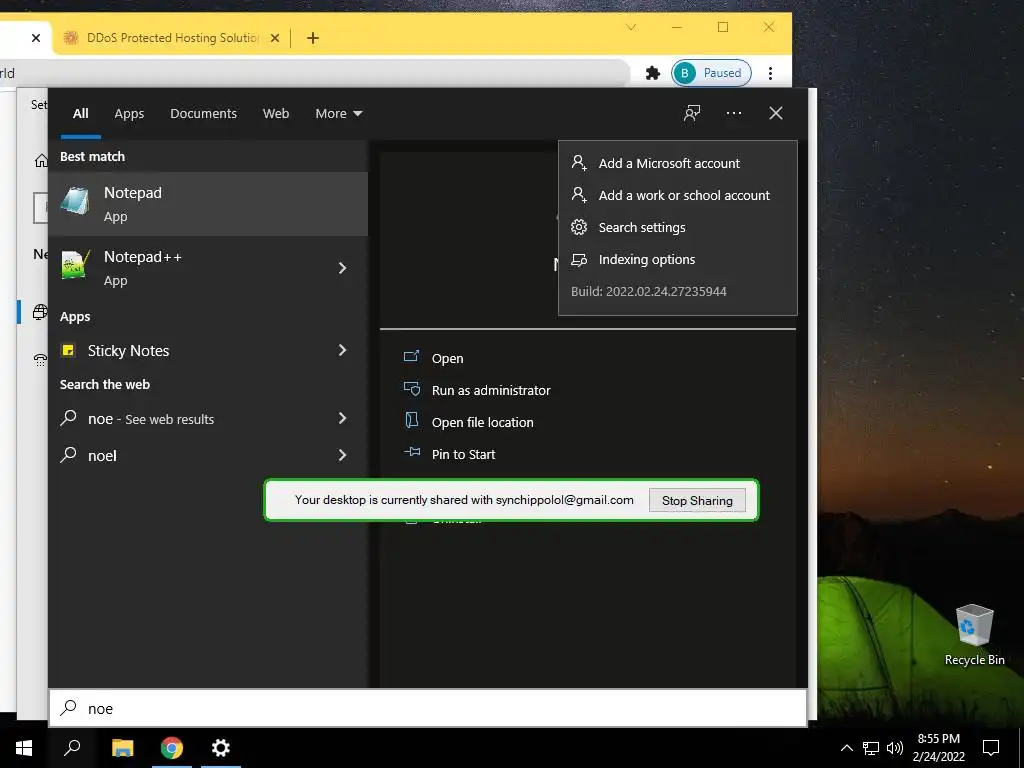The width and height of the screenshot is (1024, 768).
Task: Click the Run as administrator shield icon
Action: point(411,389)
